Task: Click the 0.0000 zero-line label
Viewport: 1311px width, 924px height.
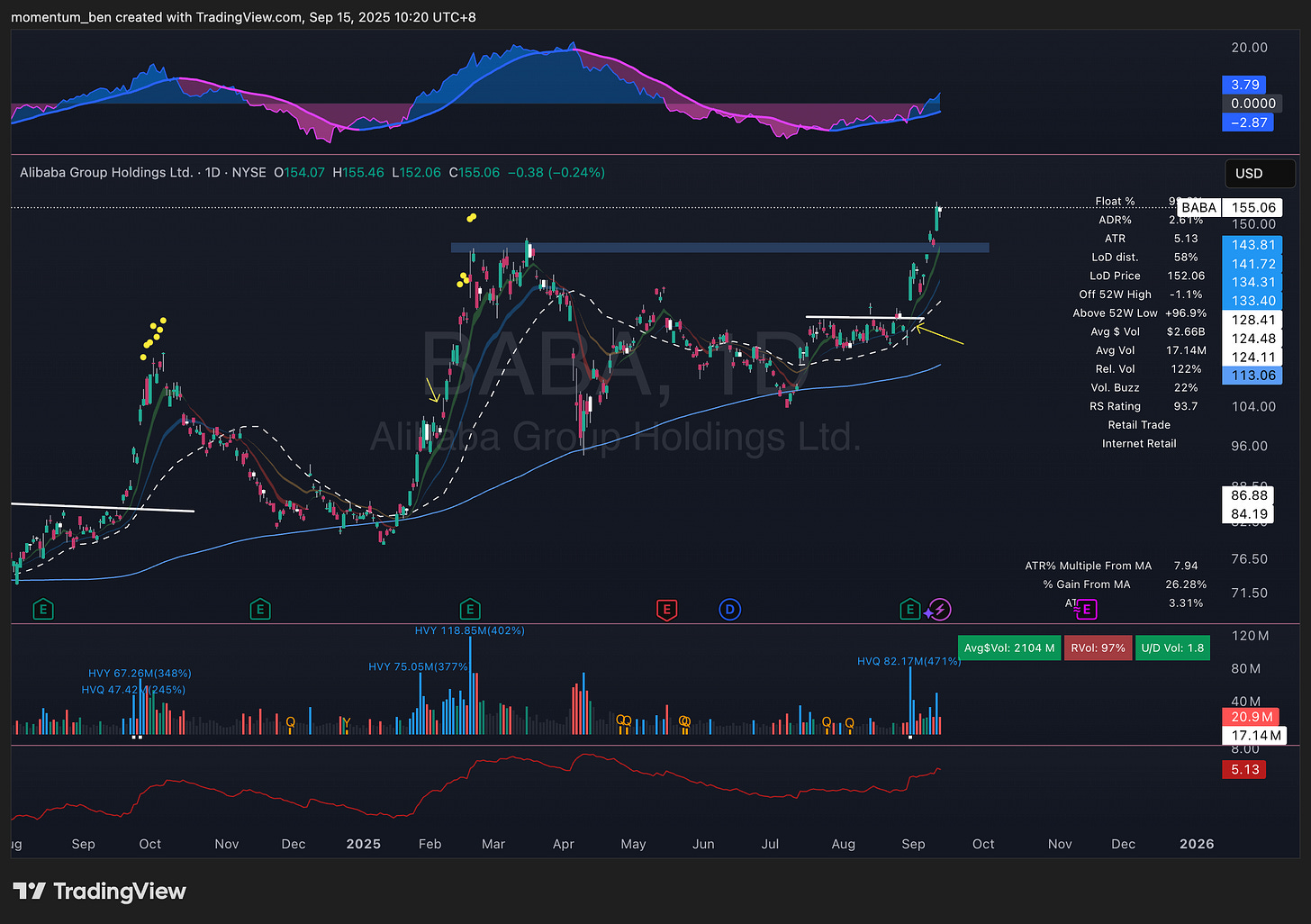Action: click(x=1253, y=104)
